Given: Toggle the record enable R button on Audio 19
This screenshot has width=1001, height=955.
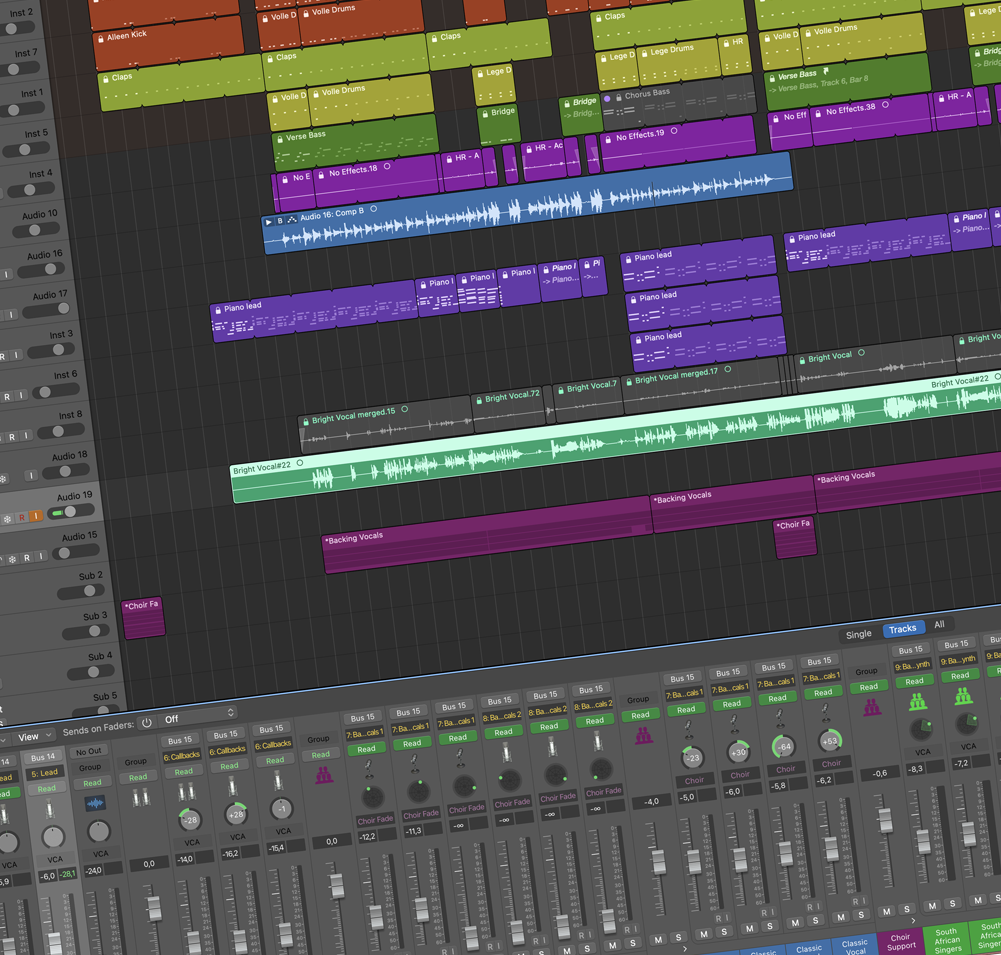Looking at the screenshot, I should pyautogui.click(x=22, y=518).
